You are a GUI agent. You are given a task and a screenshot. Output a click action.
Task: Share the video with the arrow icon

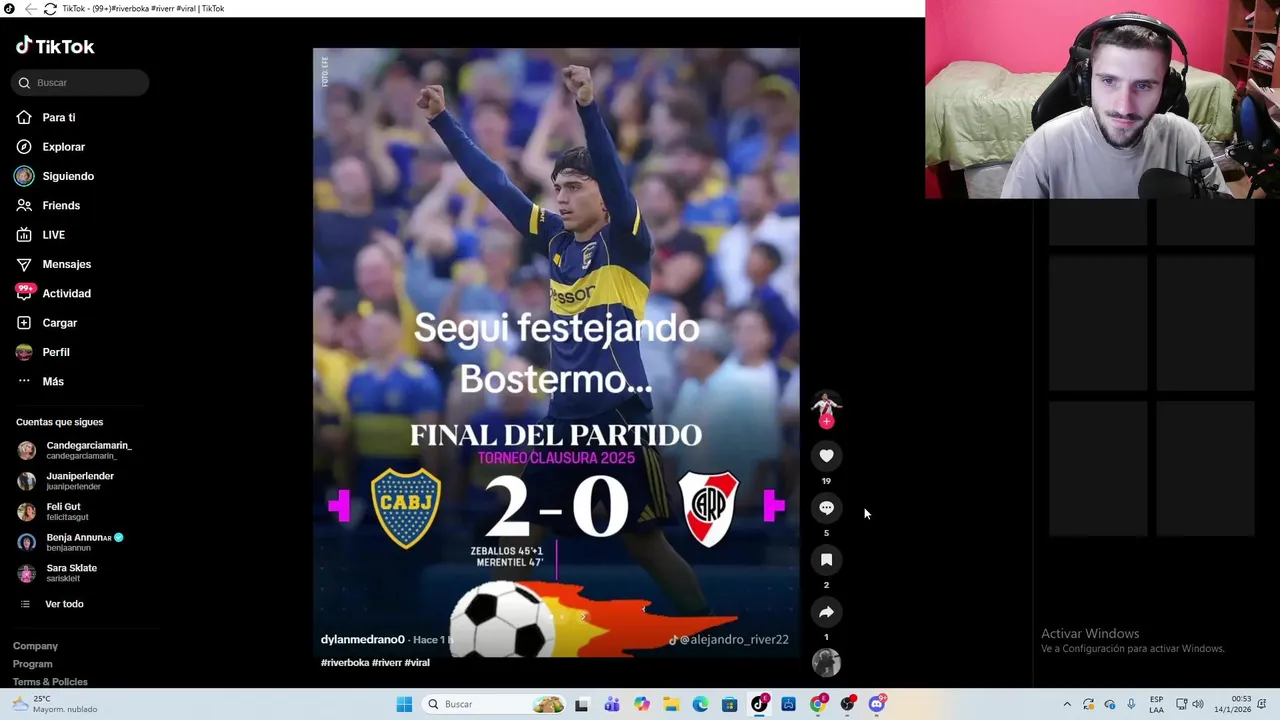click(x=826, y=612)
